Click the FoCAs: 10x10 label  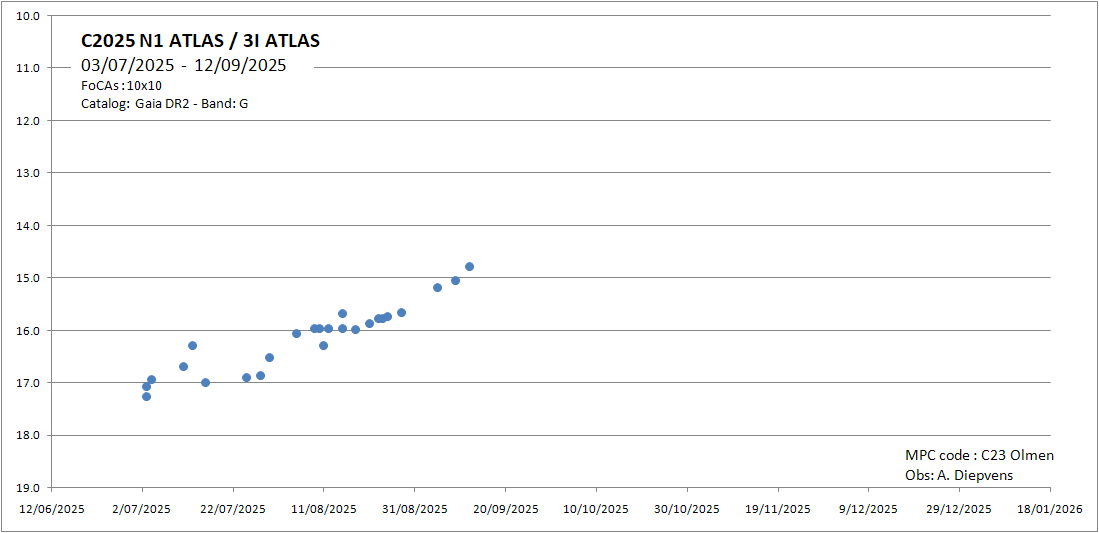[121, 86]
